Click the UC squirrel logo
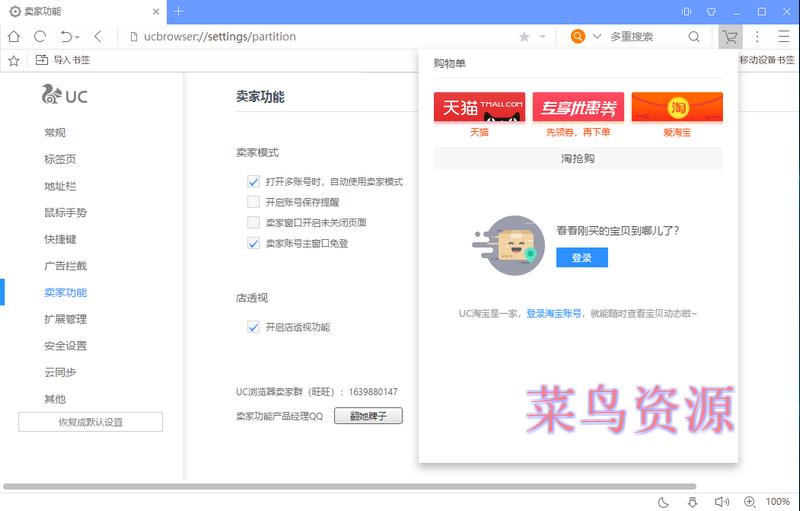 [65, 95]
